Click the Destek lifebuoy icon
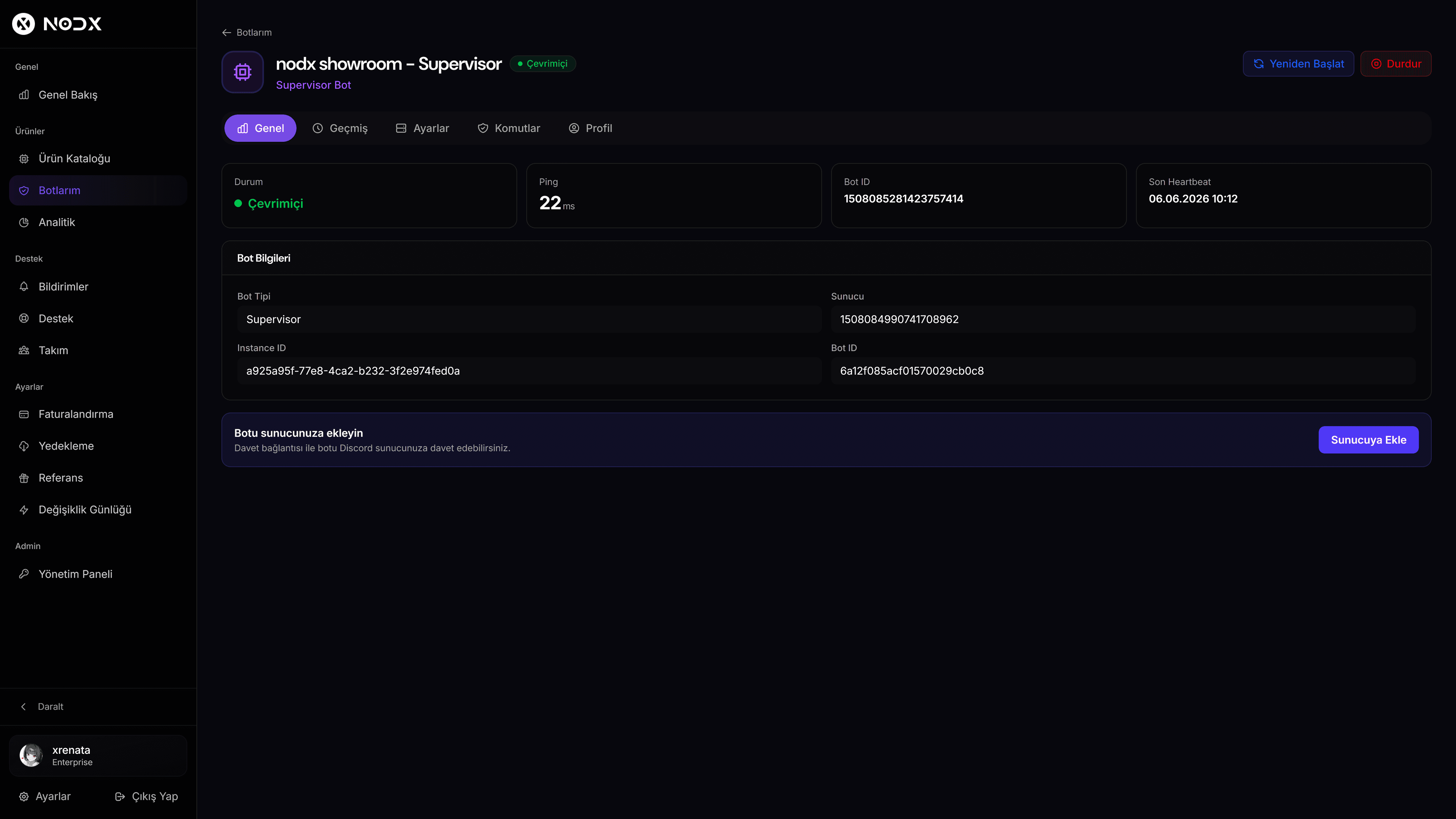 click(24, 318)
